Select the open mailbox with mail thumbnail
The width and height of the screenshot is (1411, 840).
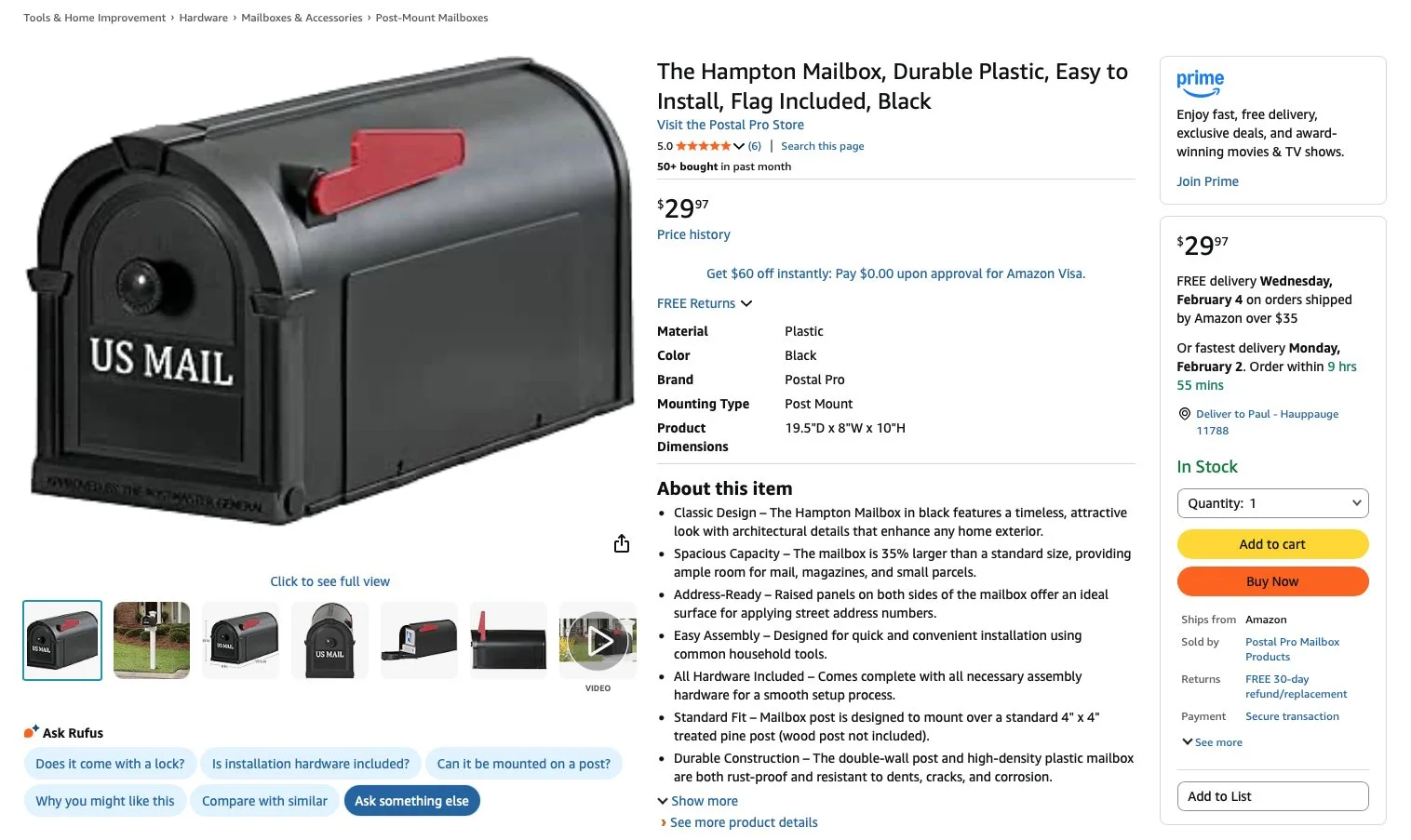[x=420, y=641]
